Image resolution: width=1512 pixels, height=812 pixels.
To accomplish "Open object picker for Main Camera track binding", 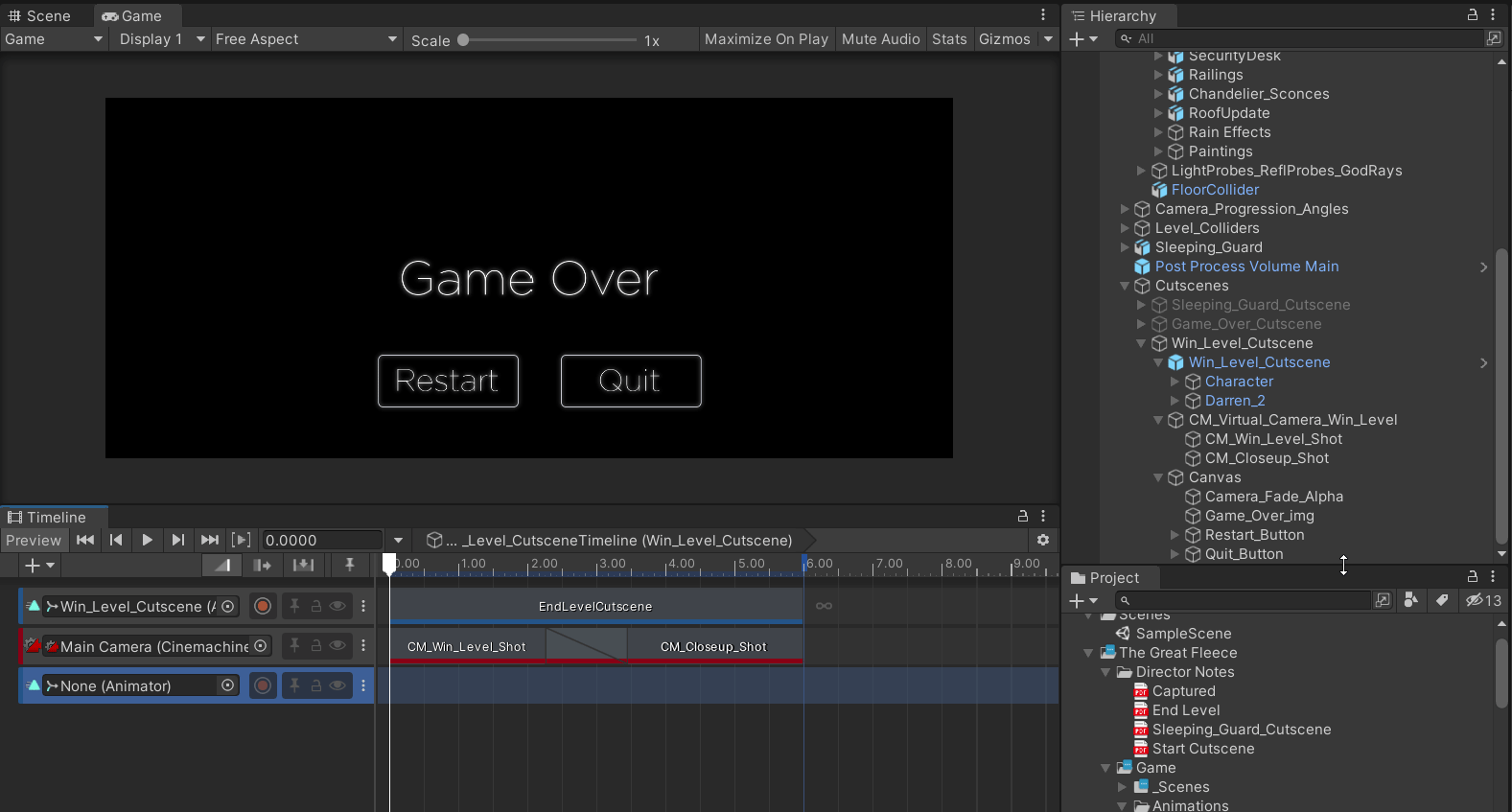I will [x=261, y=646].
